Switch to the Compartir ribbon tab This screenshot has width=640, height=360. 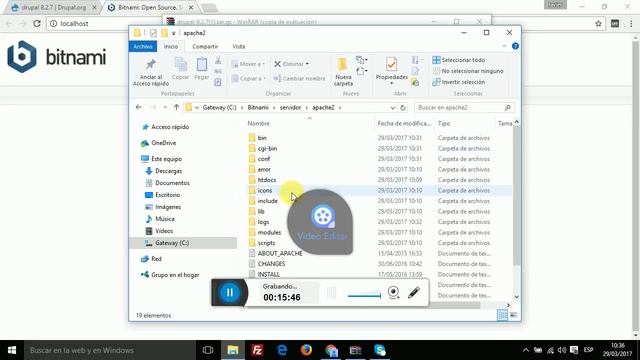pos(205,47)
